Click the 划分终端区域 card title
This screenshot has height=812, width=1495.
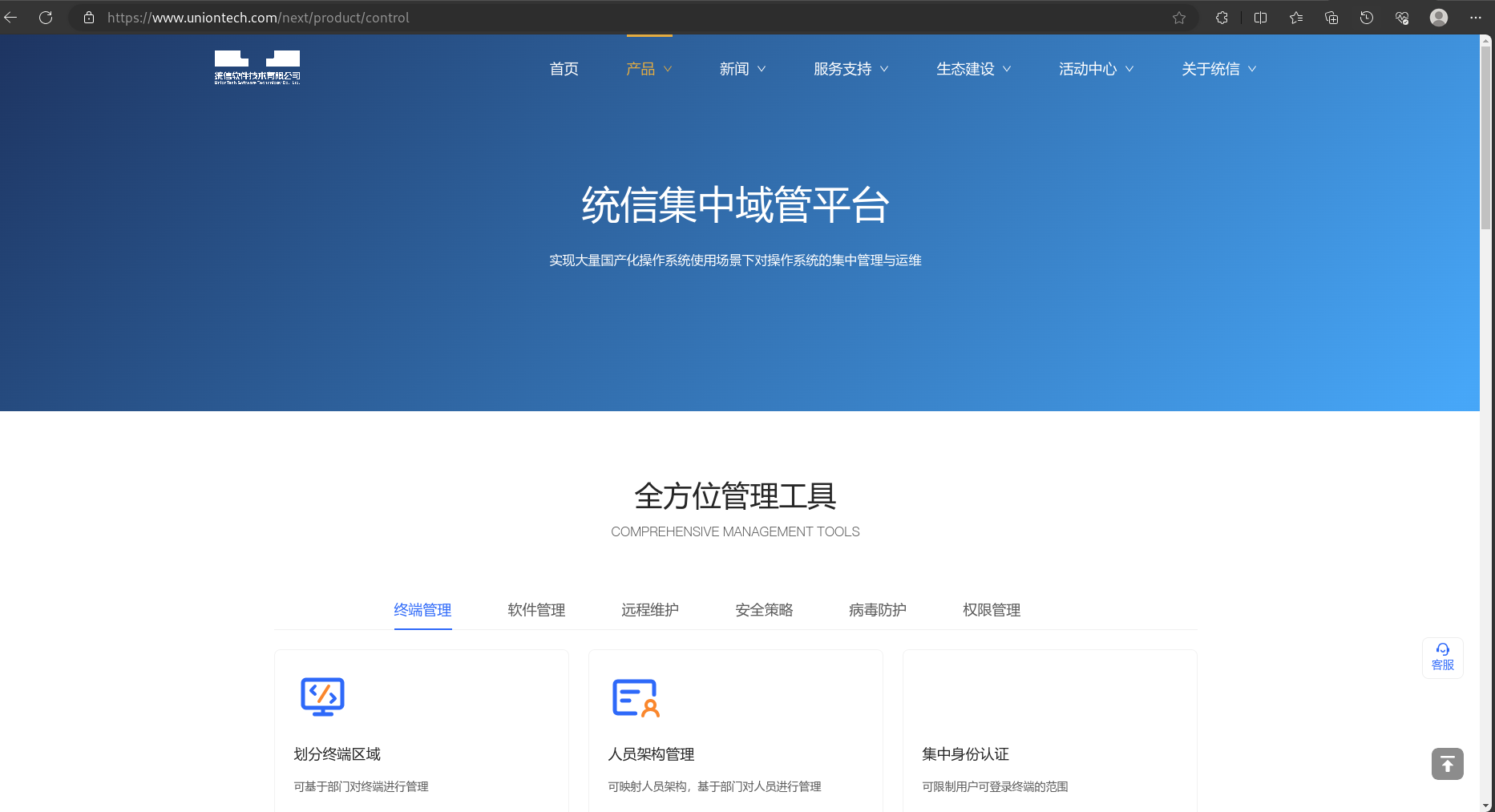point(337,754)
